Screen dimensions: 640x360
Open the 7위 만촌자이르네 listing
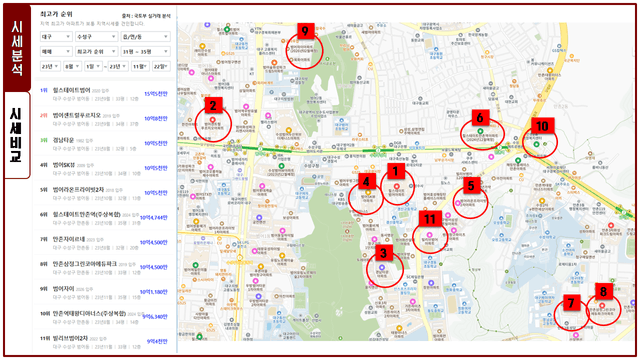104,243
